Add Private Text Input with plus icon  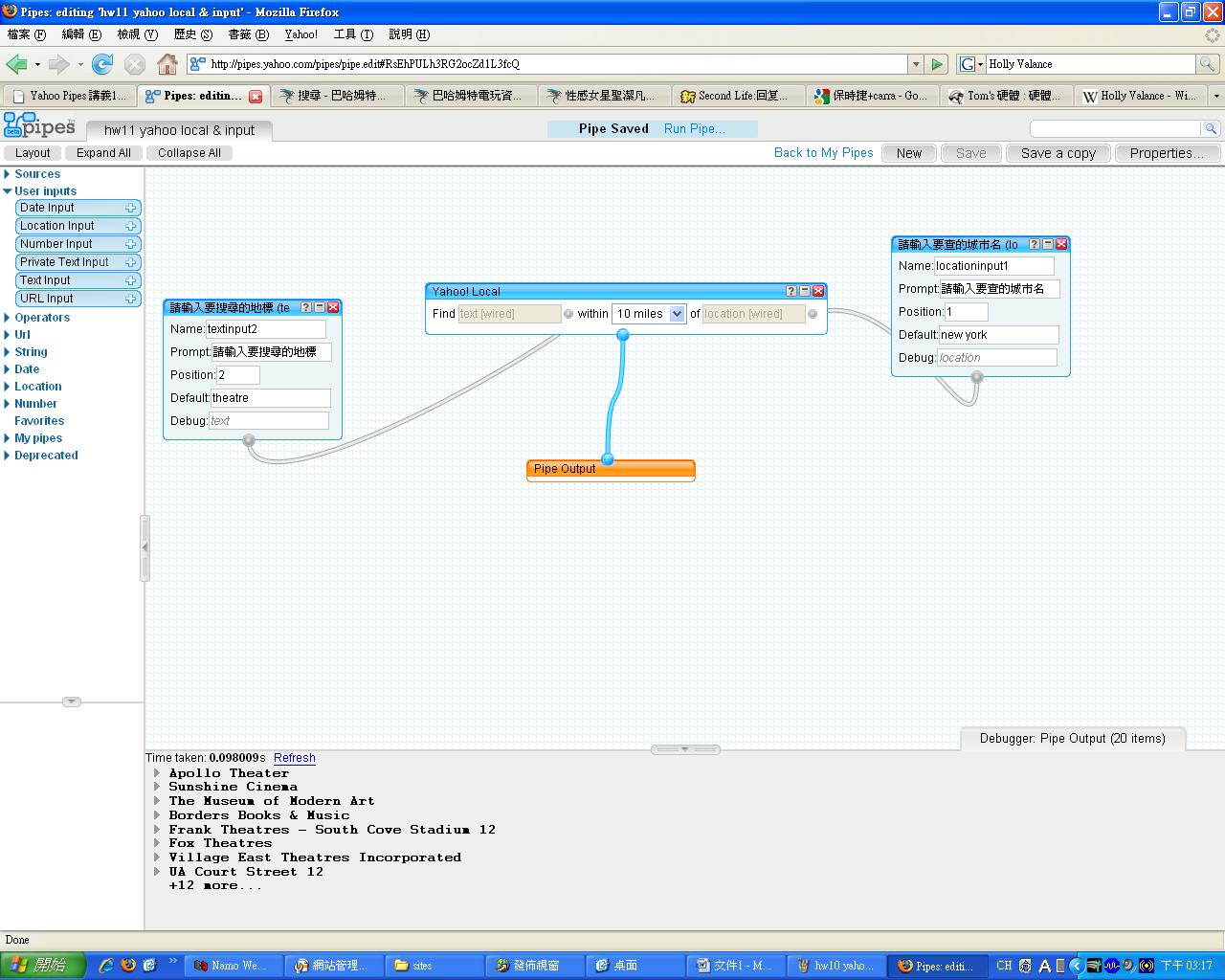131,262
